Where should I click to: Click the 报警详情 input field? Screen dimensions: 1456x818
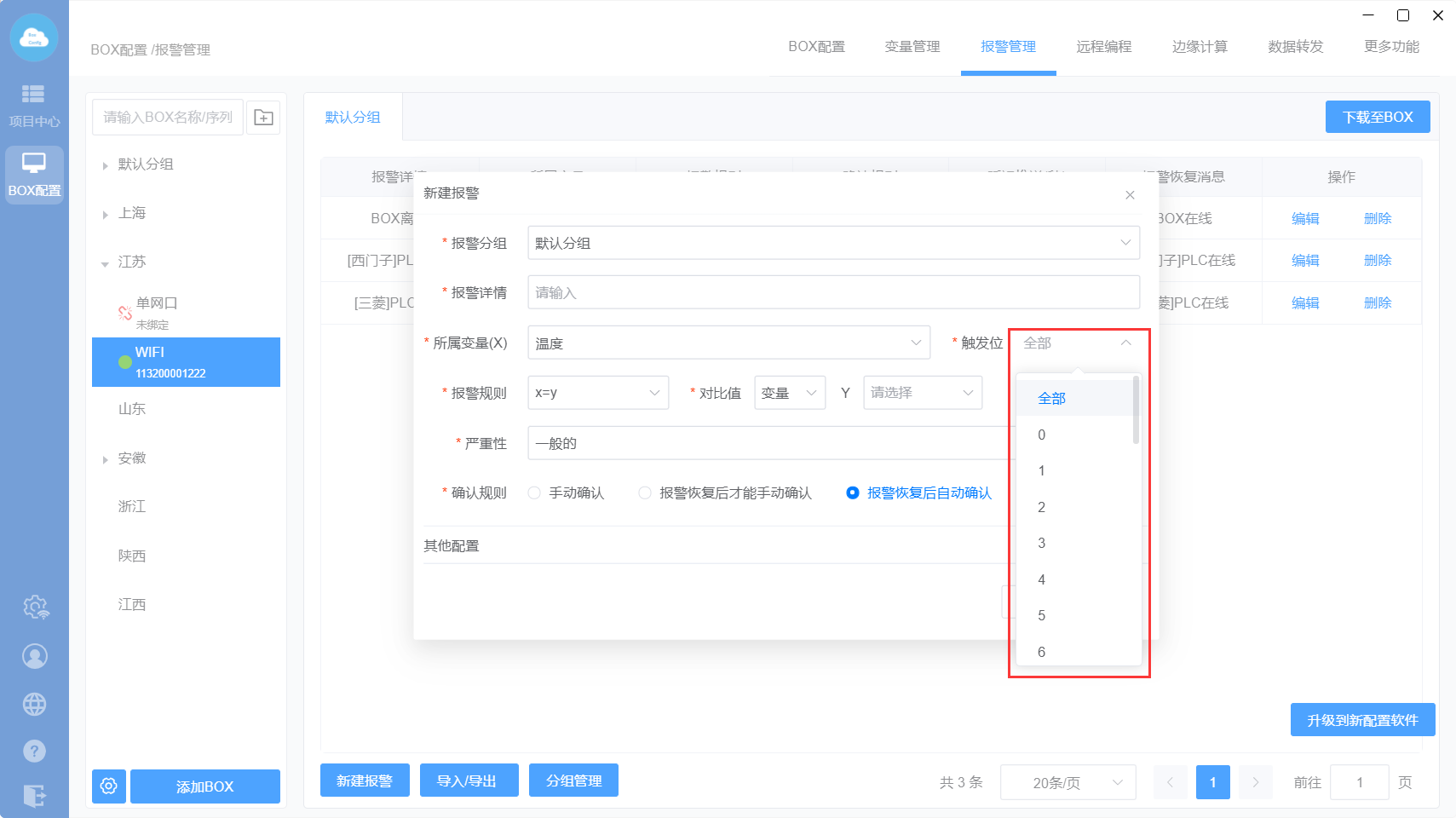tap(833, 293)
